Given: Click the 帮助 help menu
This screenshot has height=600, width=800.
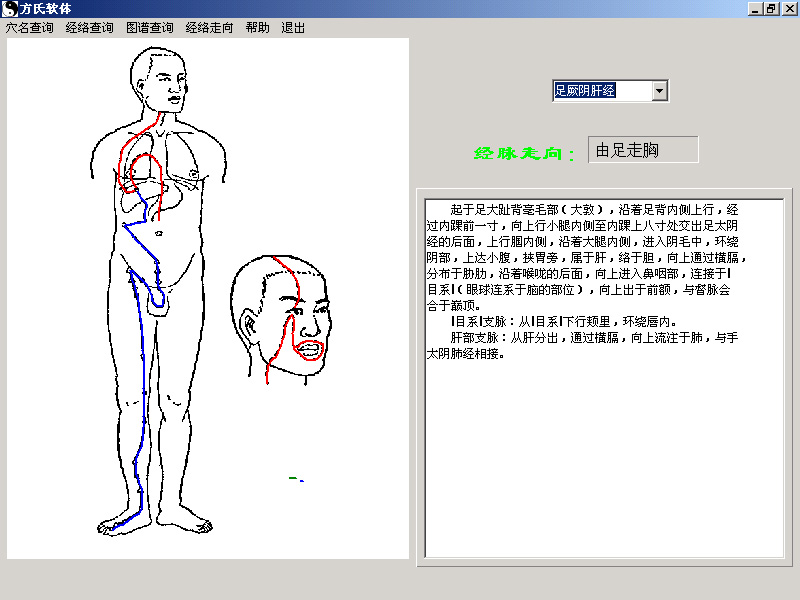Looking at the screenshot, I should (x=257, y=28).
